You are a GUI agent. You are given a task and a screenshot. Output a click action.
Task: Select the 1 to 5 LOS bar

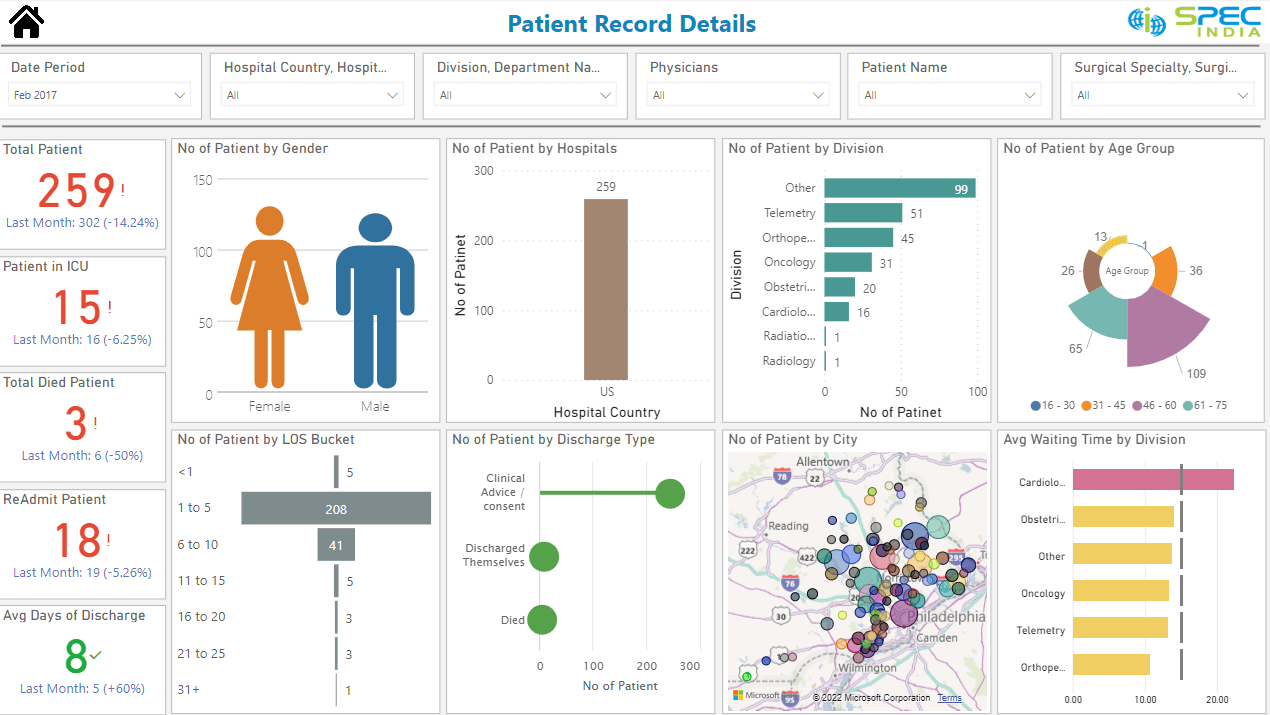click(336, 508)
